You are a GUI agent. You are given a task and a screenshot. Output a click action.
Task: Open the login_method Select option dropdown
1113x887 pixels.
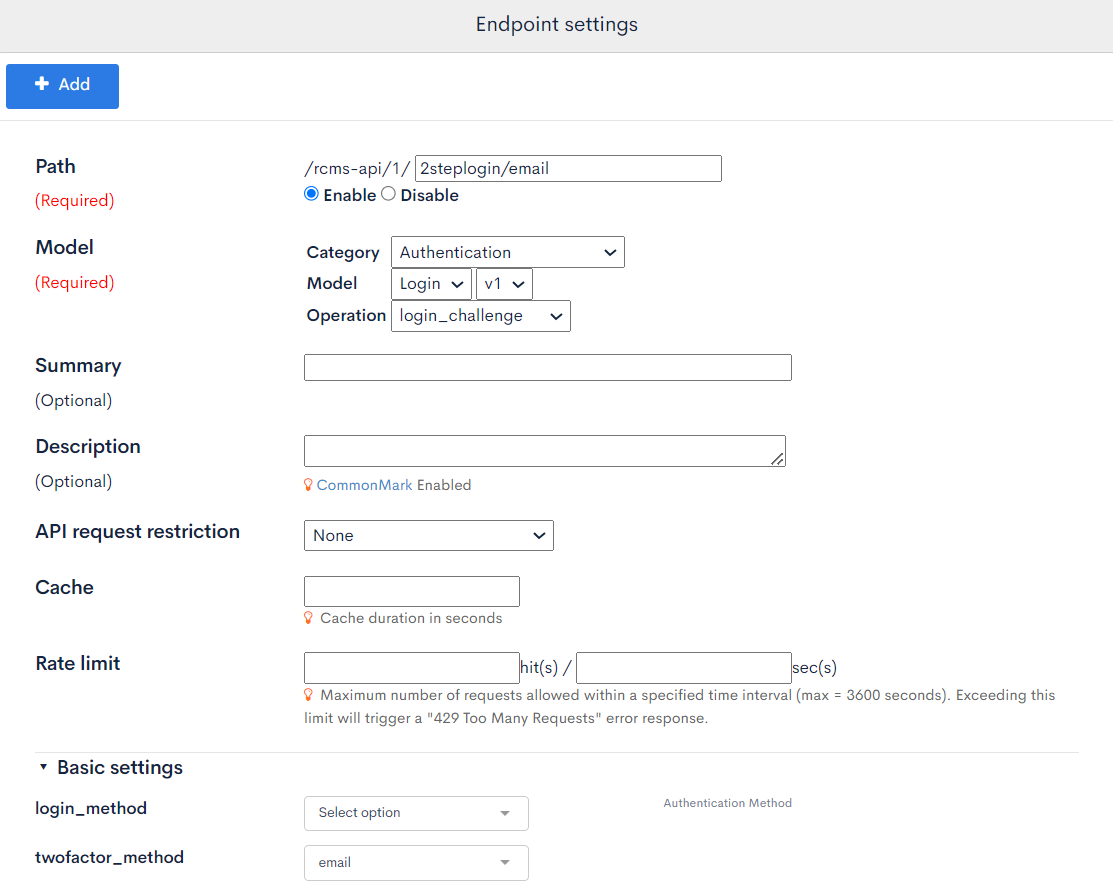[416, 813]
